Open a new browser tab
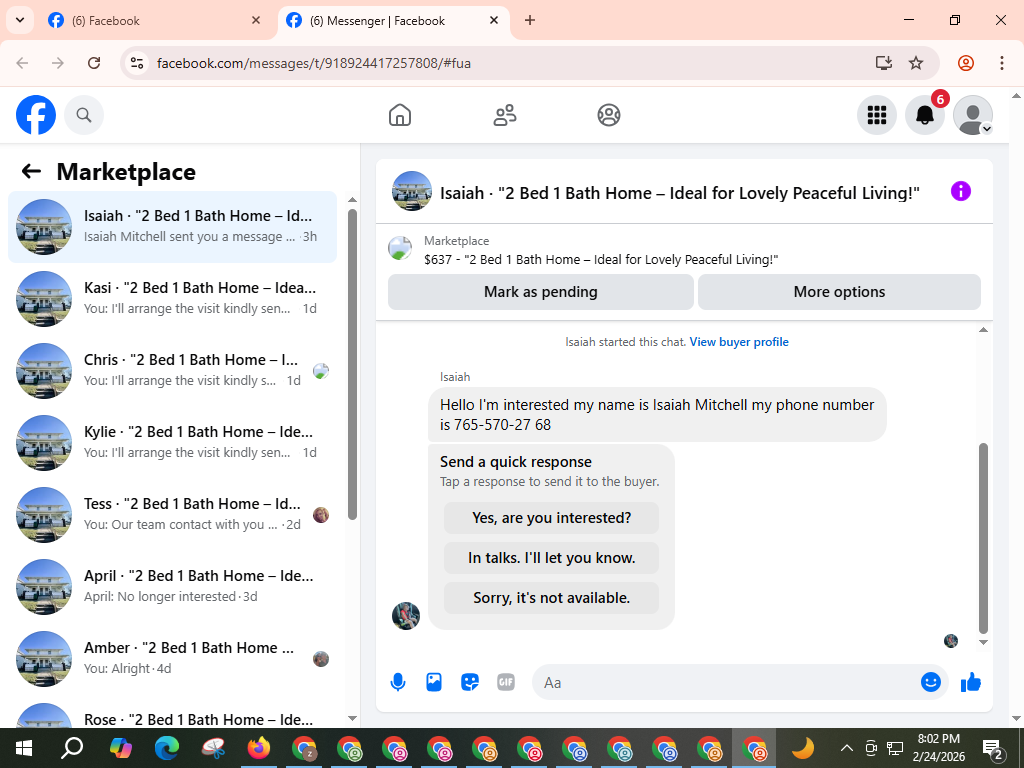Image resolution: width=1024 pixels, height=768 pixels. click(530, 20)
